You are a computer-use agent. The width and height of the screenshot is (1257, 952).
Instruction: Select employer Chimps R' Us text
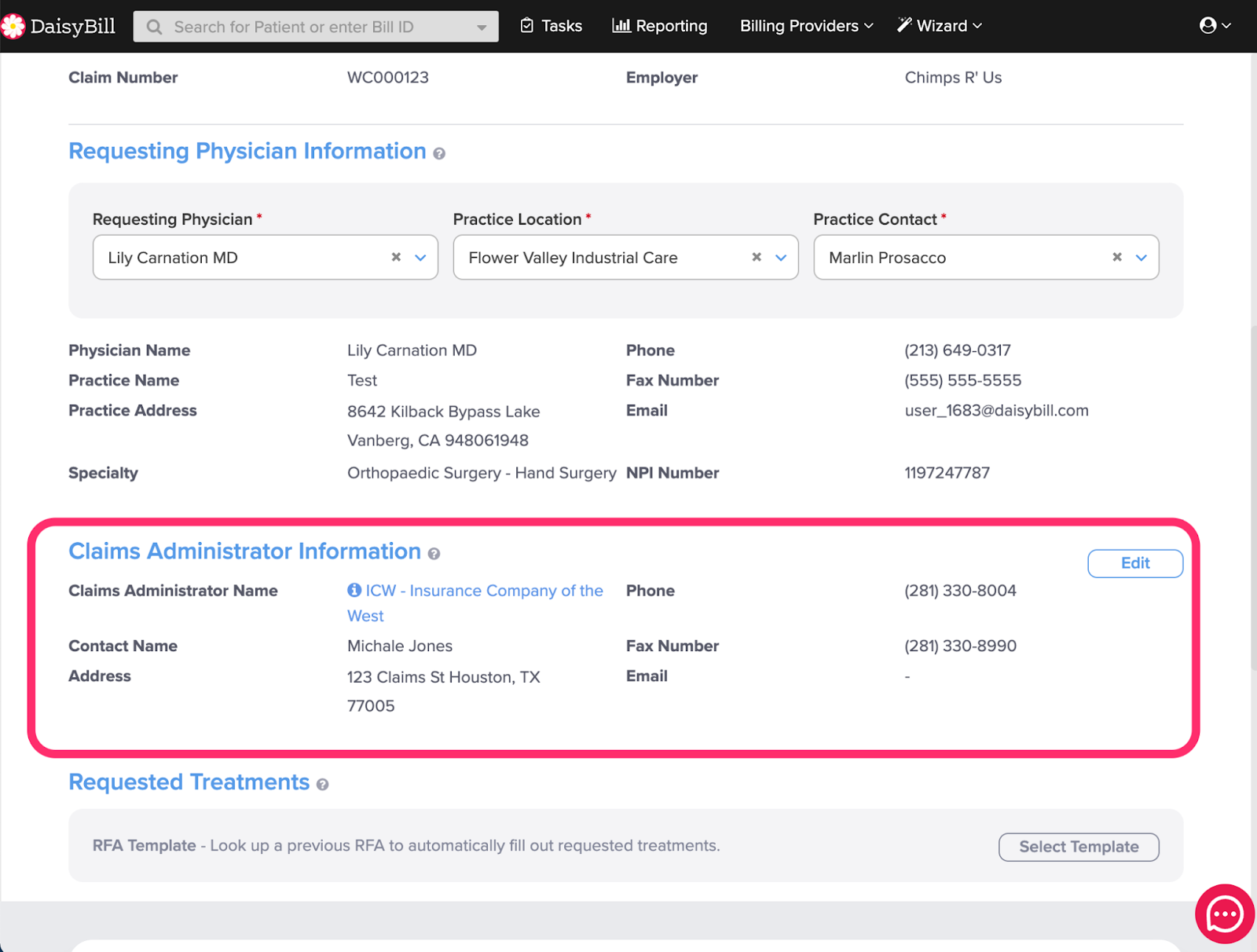[953, 78]
